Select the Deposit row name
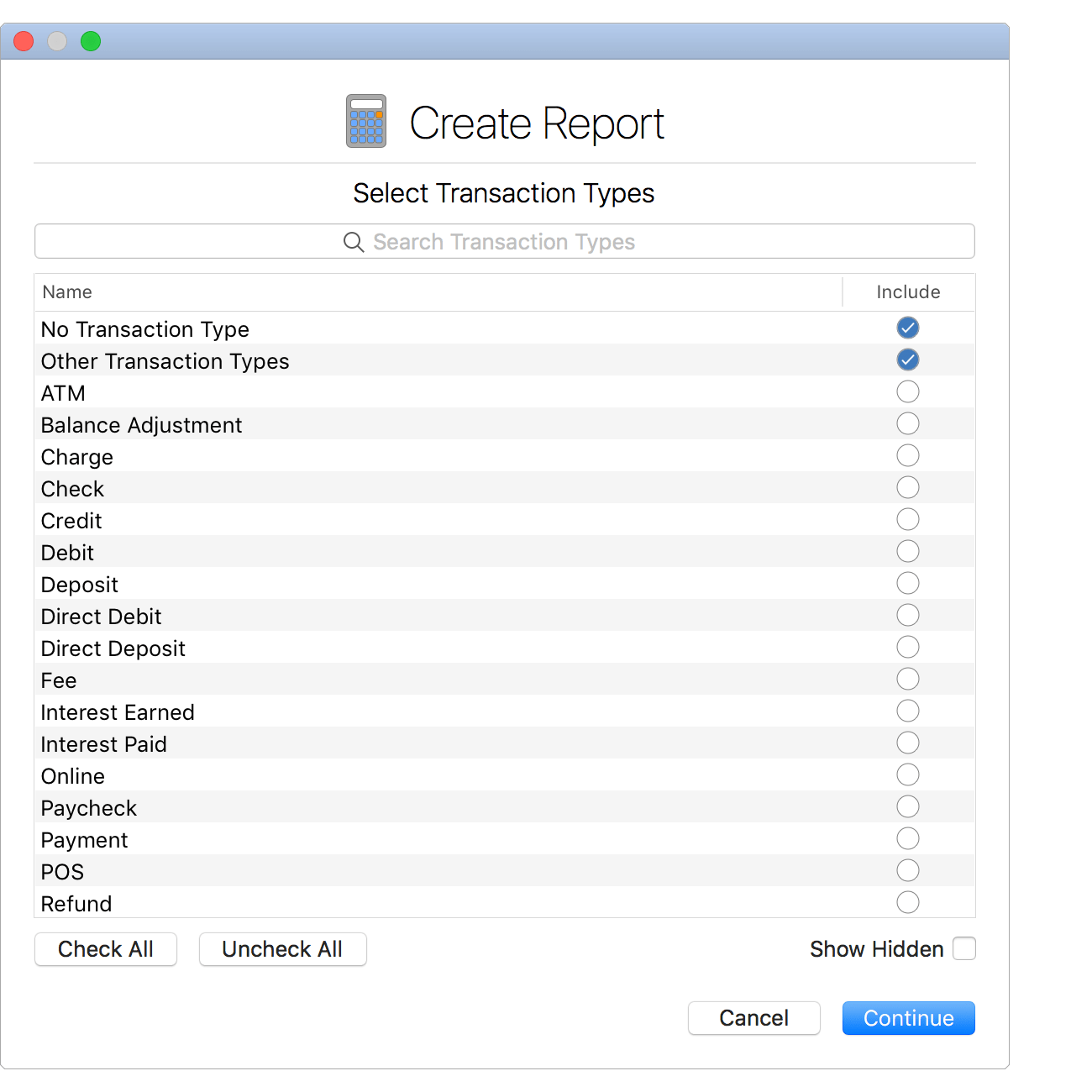This screenshot has width=1092, height=1092. tap(80, 585)
